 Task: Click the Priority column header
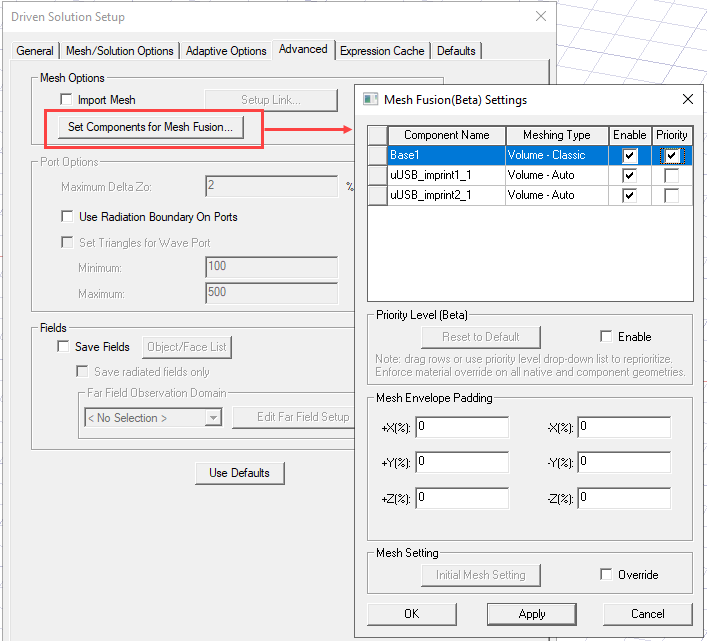pyautogui.click(x=672, y=135)
